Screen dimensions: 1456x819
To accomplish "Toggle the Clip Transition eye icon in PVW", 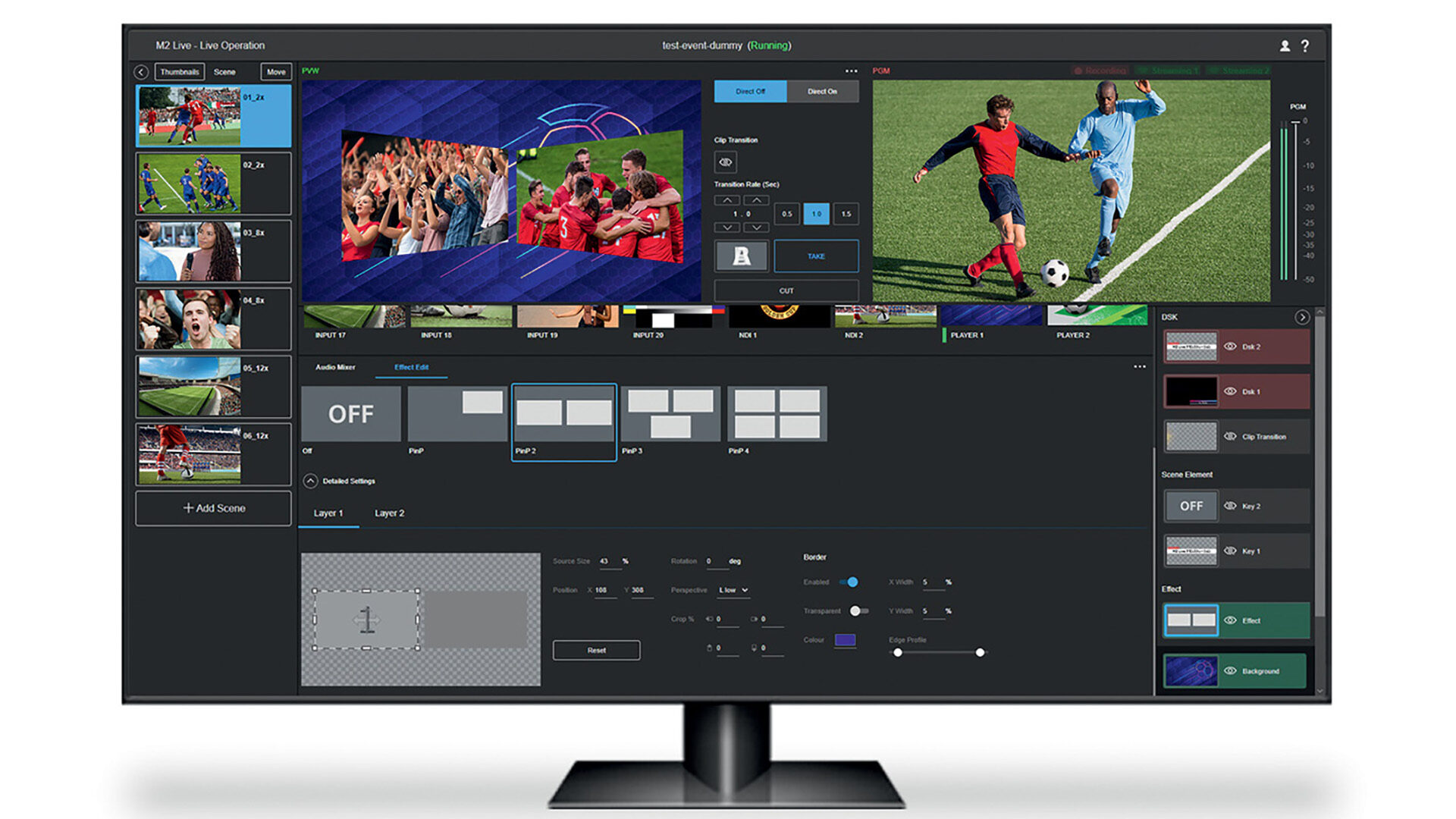I will click(x=725, y=162).
